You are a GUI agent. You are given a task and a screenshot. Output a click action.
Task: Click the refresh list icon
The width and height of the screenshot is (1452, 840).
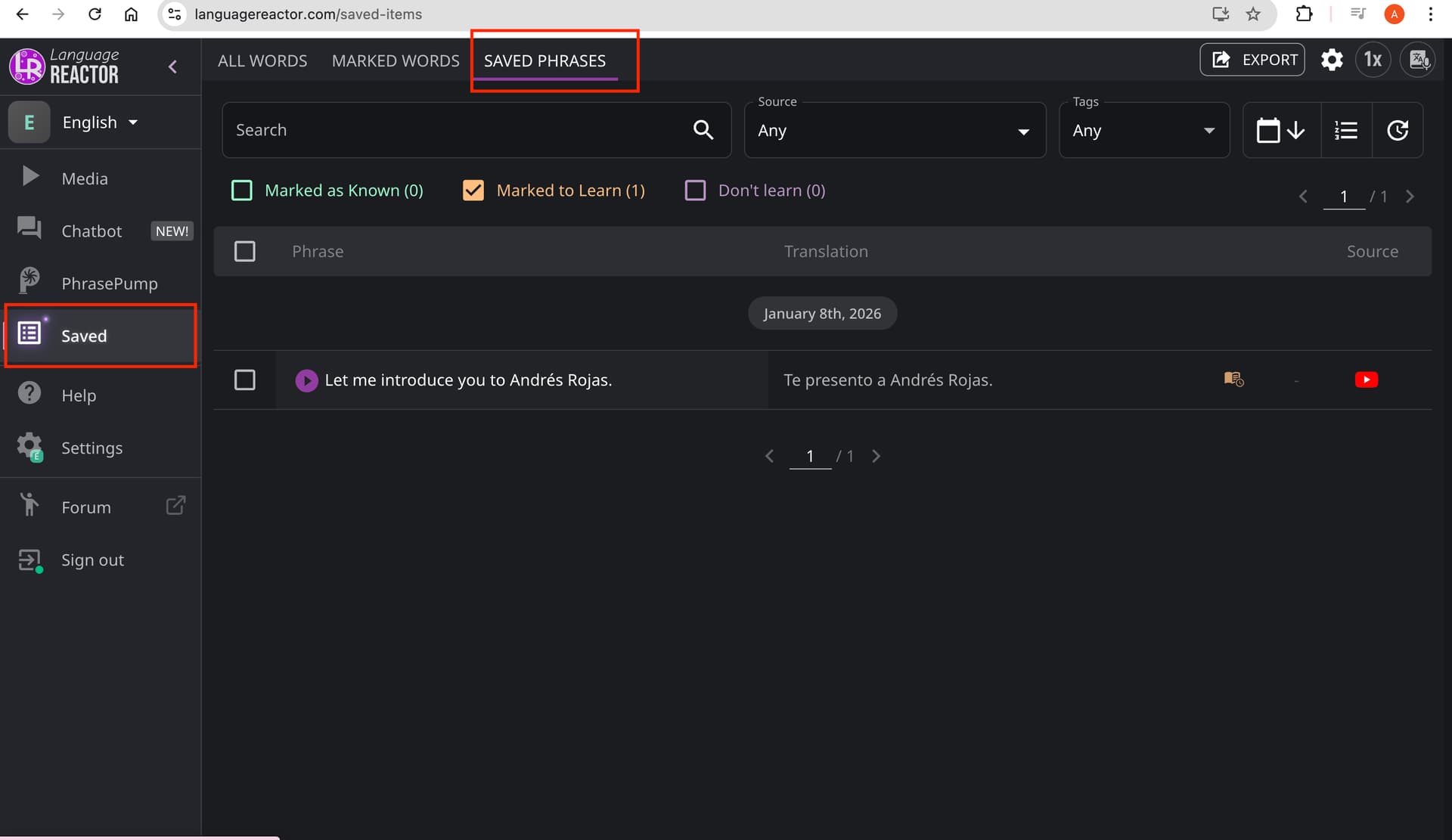1397,130
